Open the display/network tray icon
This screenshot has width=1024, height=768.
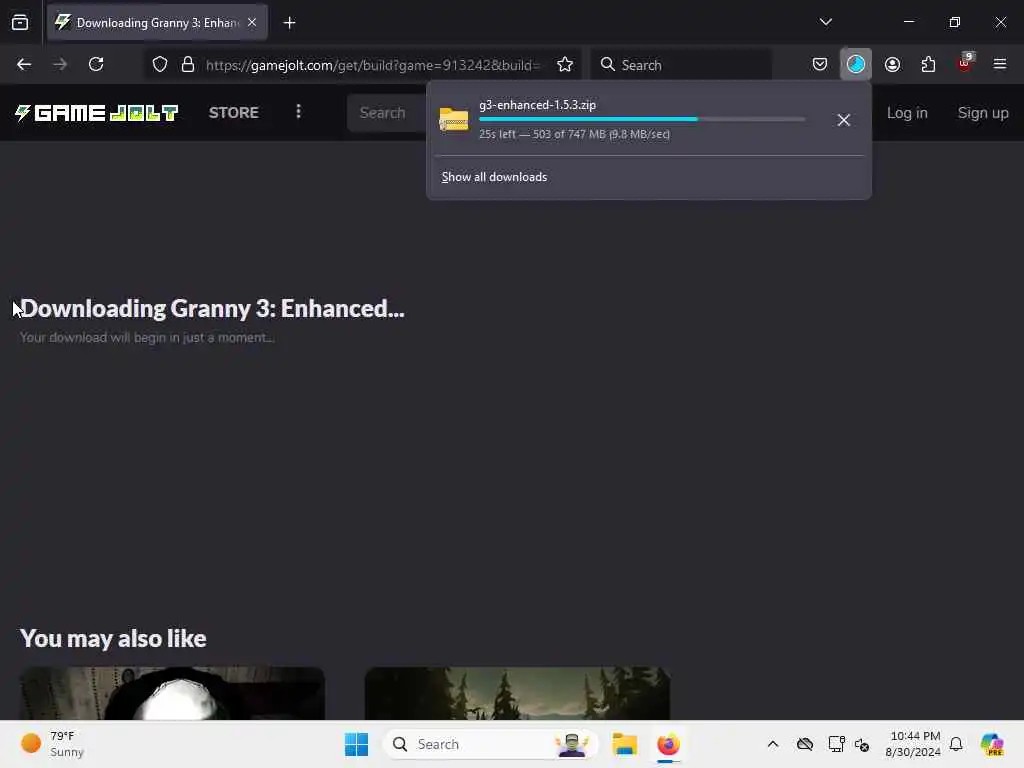pyautogui.click(x=836, y=744)
